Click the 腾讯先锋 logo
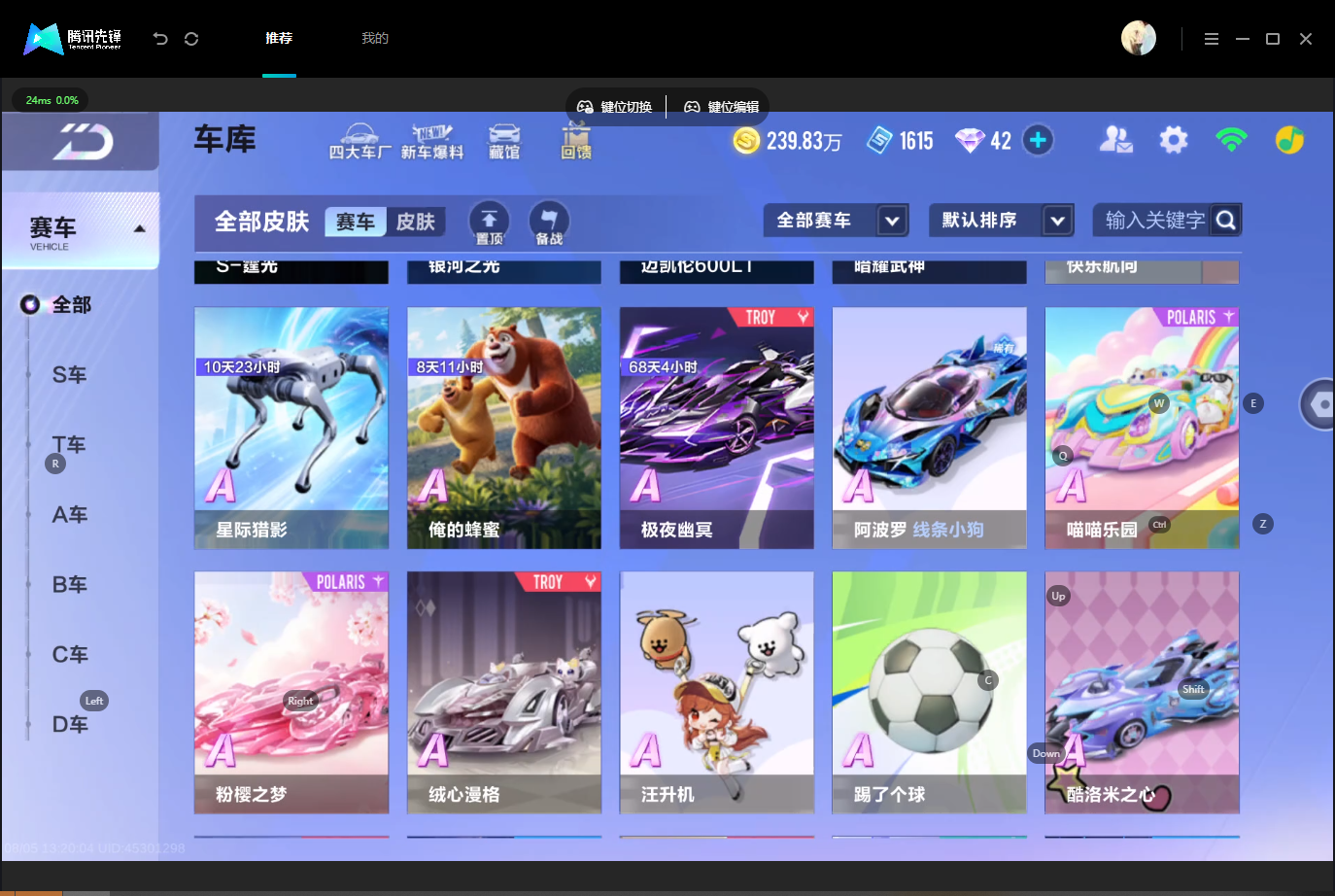This screenshot has height=896, width=1335. 73,39
